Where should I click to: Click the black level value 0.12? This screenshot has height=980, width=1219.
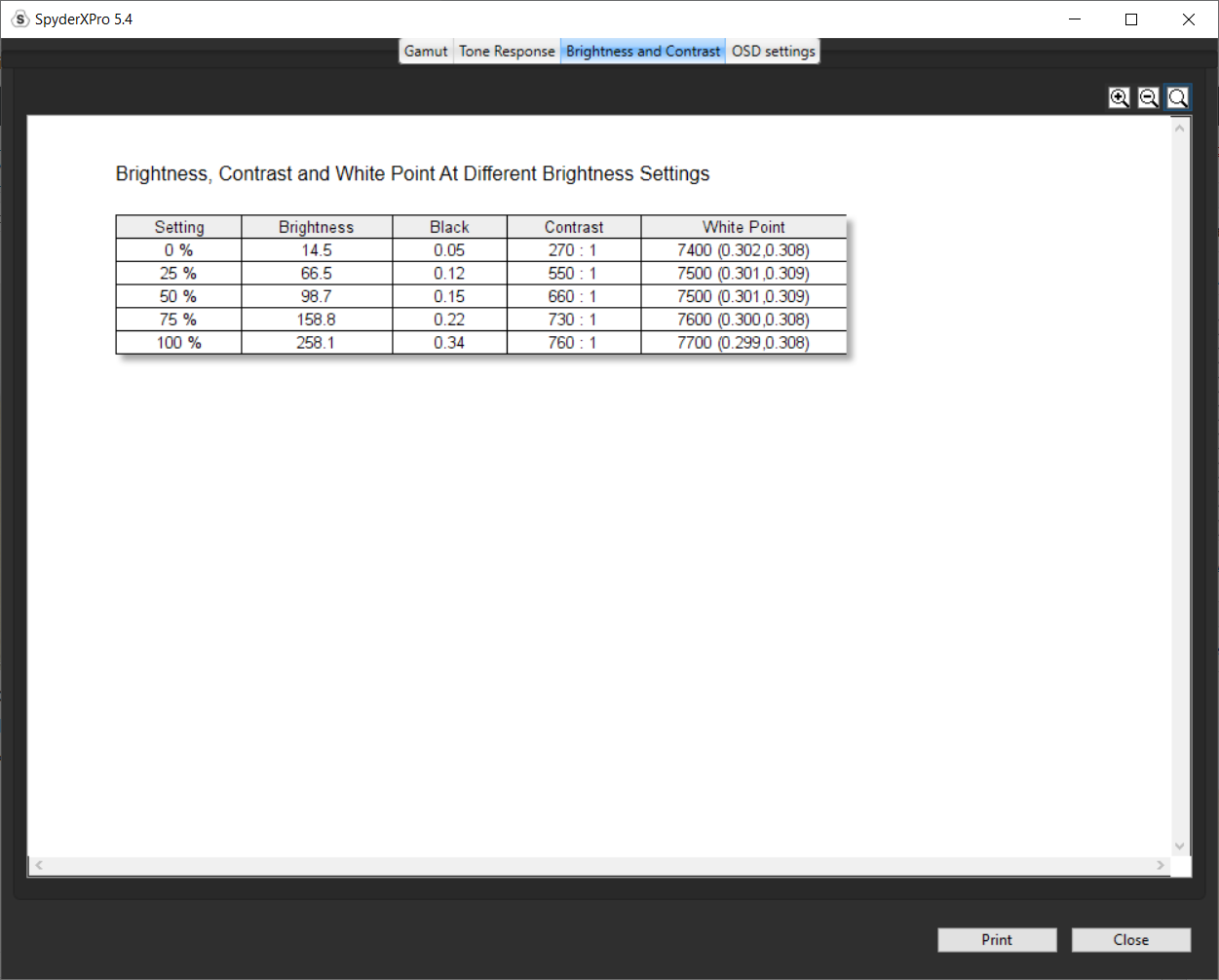[449, 274]
